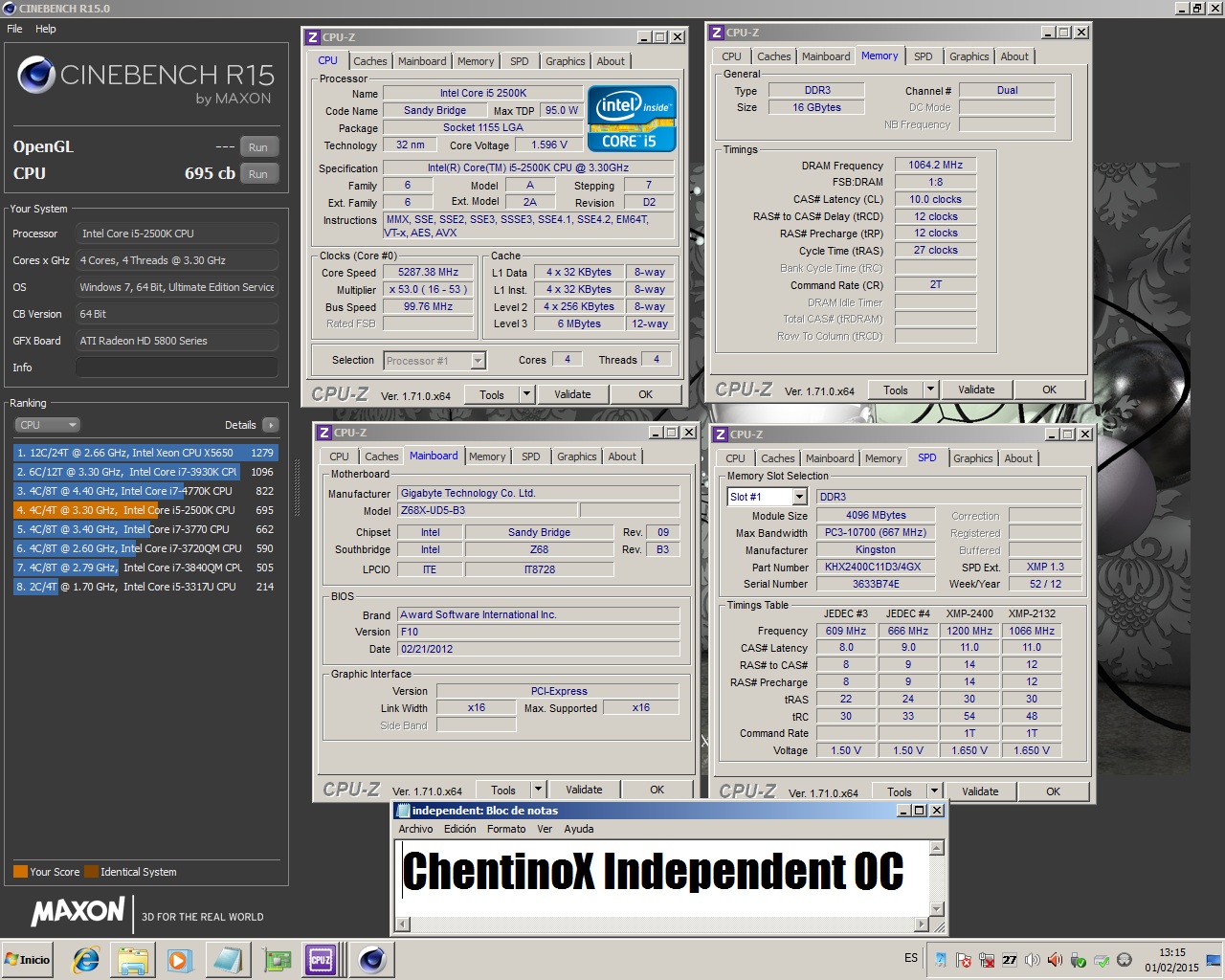
Task: Click the green circuit board taskbar icon
Action: click(x=277, y=960)
